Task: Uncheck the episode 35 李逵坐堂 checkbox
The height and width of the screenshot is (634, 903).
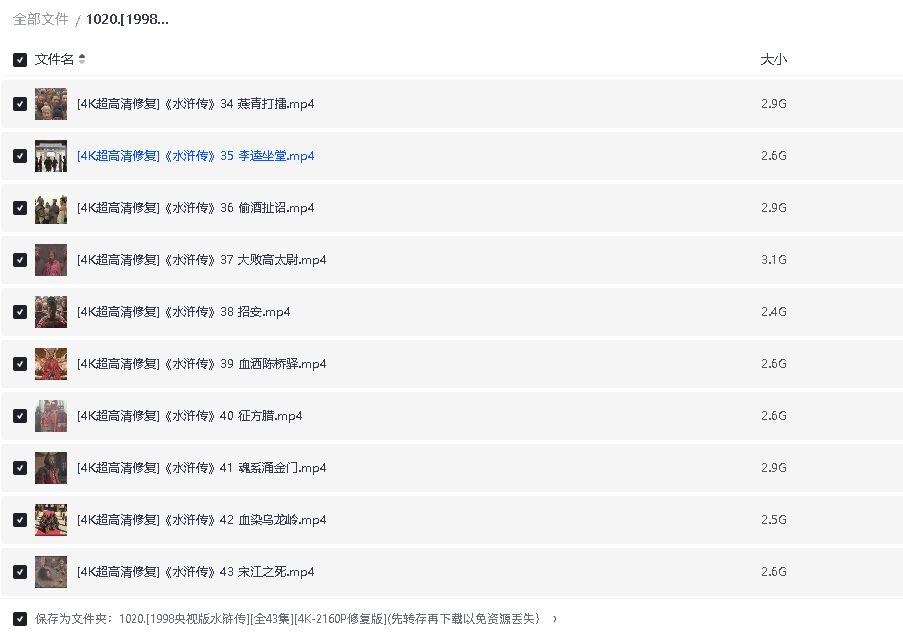Action: [20, 156]
